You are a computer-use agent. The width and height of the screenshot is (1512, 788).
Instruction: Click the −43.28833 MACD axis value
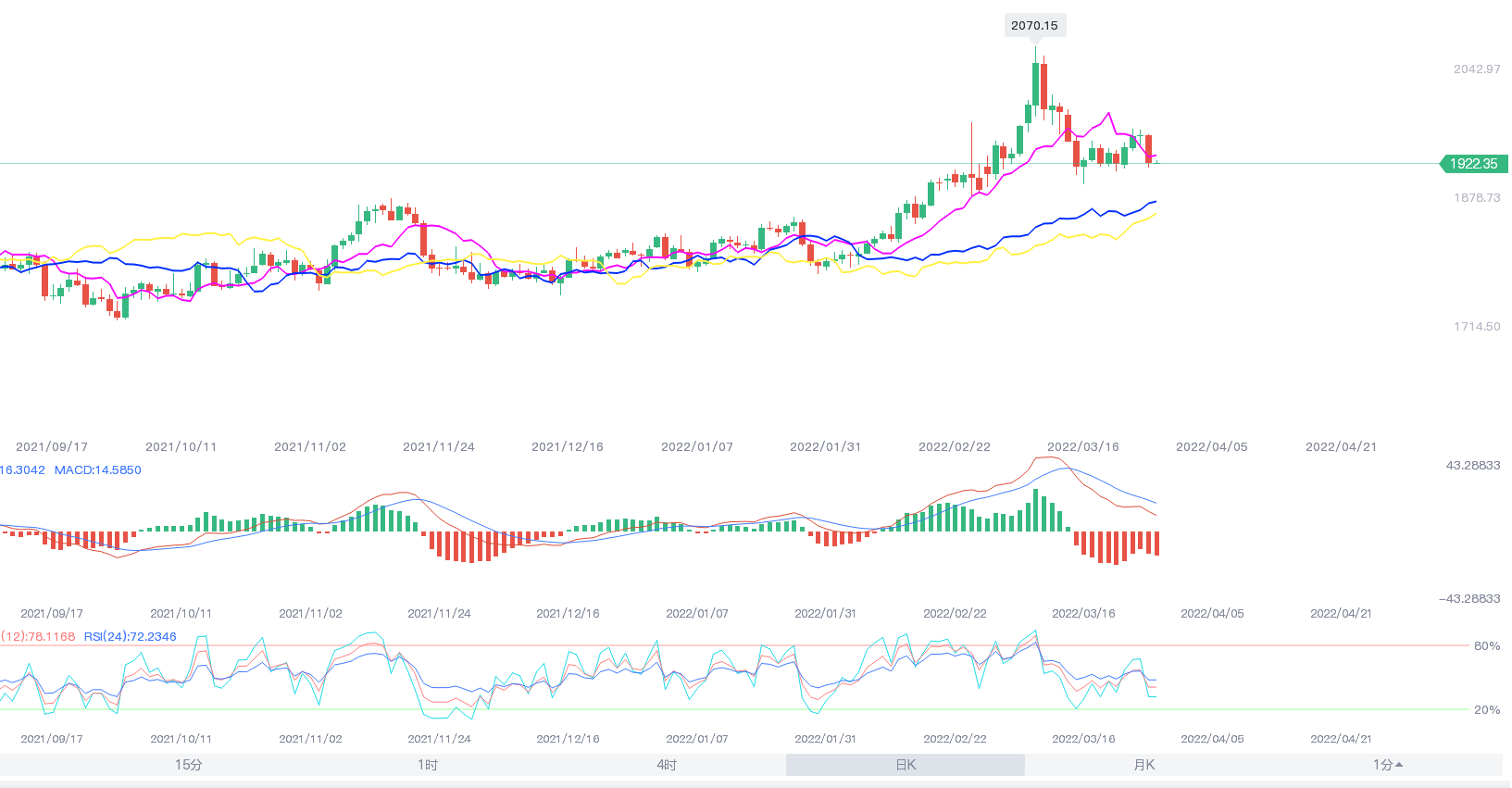pos(1469,599)
